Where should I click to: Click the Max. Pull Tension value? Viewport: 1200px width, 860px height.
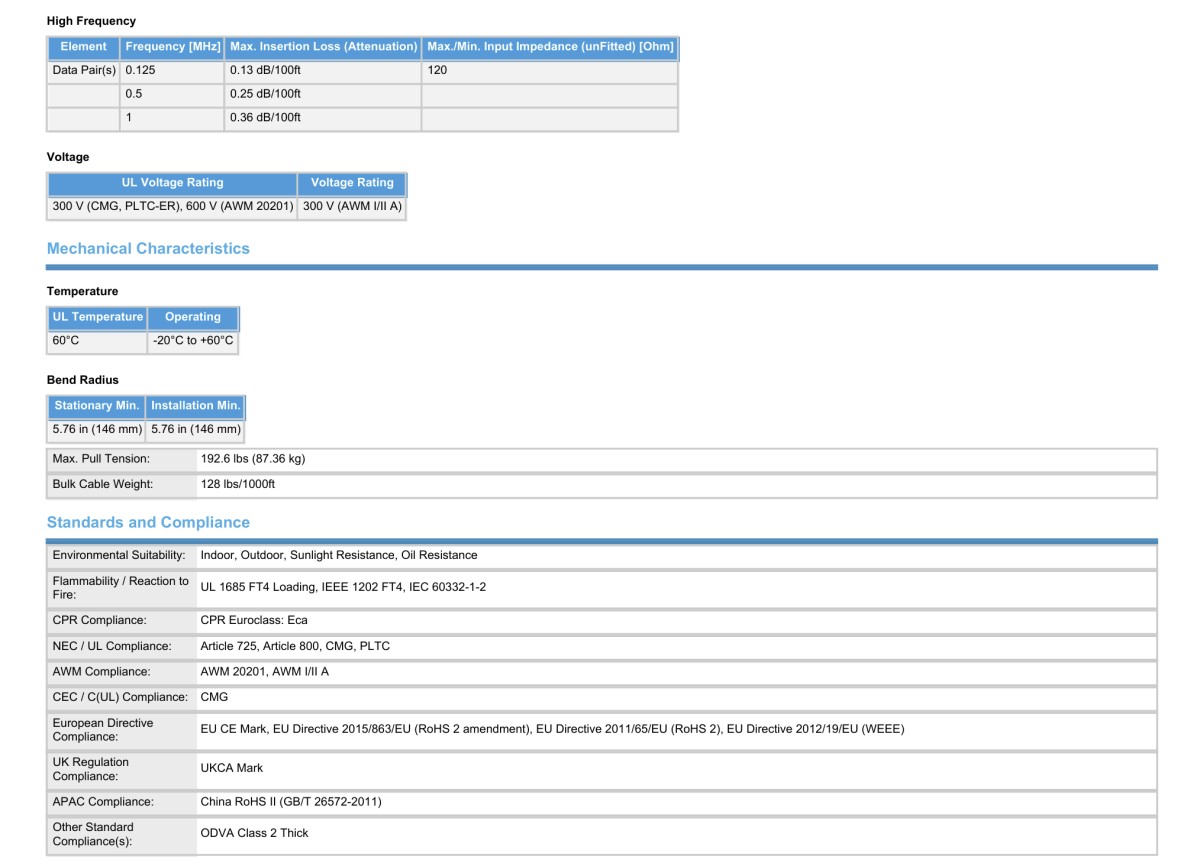coord(253,459)
